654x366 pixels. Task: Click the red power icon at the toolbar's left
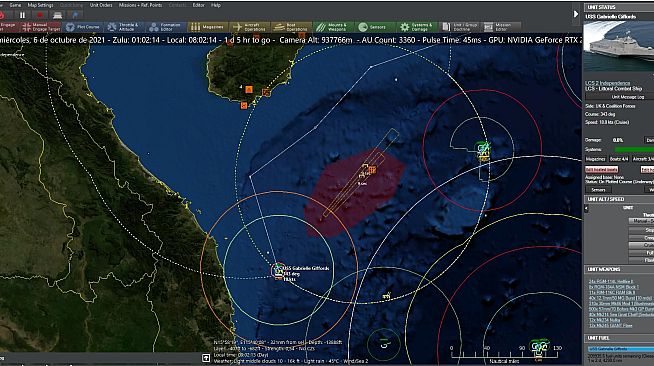click(2, 15)
